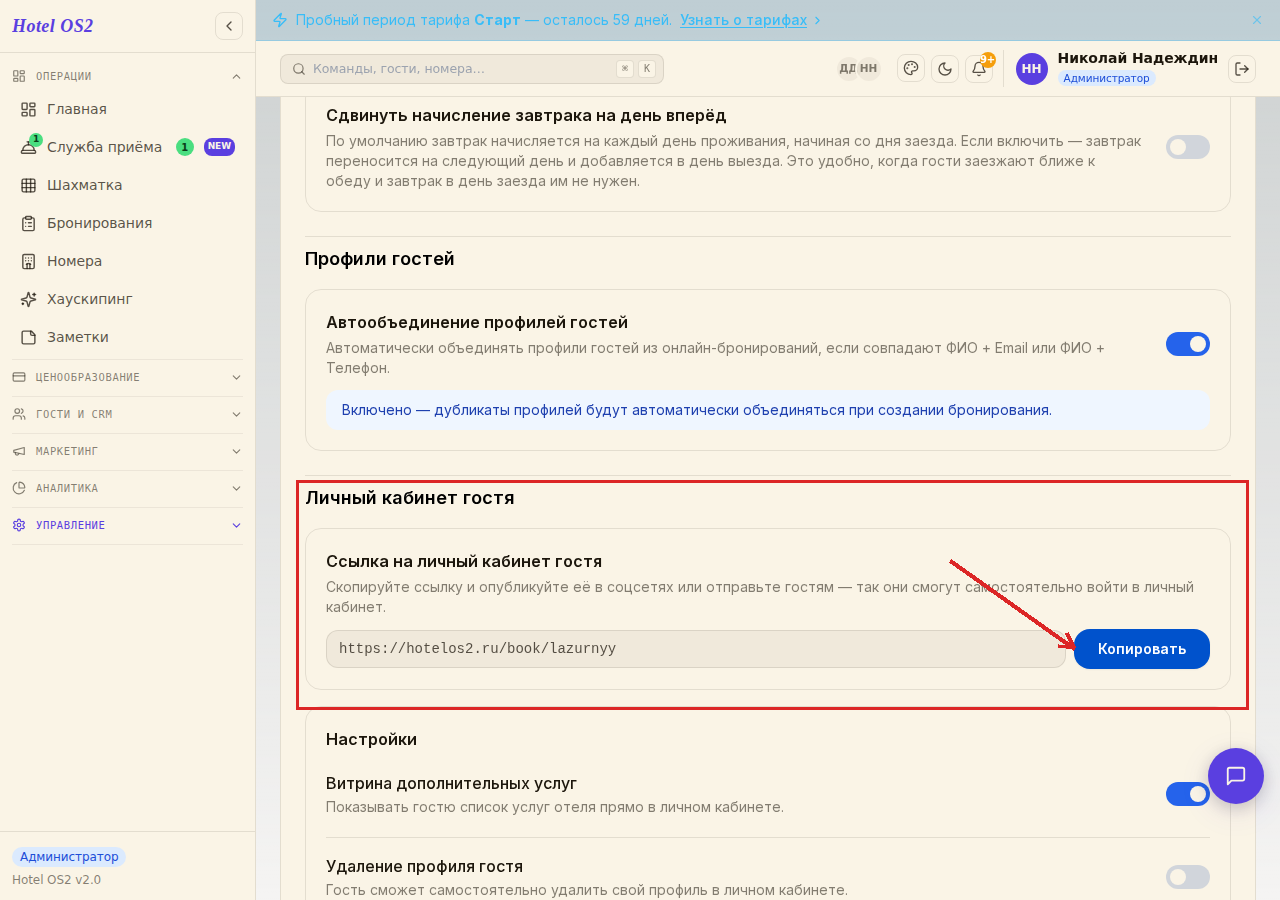The image size is (1280, 900).
Task: Click the Hotel OS2 v2.0 version text
Action: click(56, 880)
